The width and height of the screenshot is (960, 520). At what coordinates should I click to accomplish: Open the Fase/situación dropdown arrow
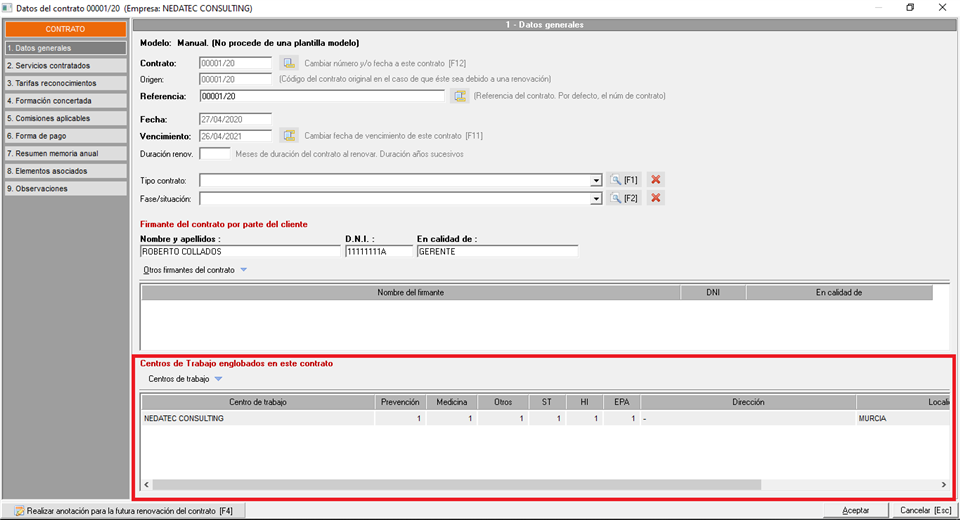pos(596,199)
